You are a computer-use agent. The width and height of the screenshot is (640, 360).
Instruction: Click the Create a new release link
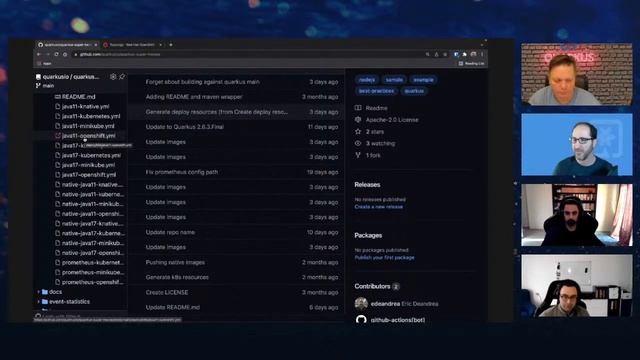[x=379, y=207]
